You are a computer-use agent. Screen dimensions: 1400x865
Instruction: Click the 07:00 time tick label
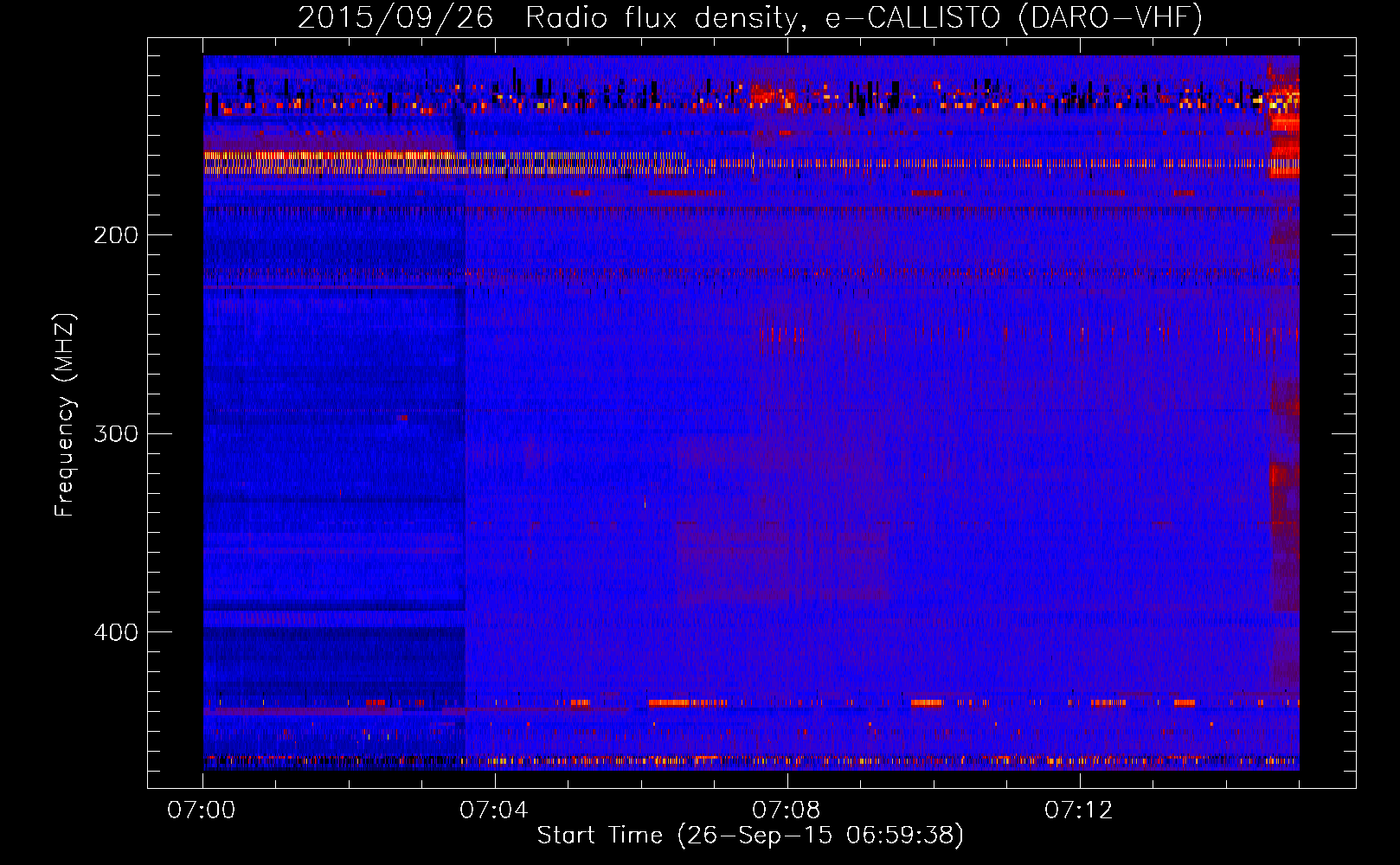tap(202, 811)
